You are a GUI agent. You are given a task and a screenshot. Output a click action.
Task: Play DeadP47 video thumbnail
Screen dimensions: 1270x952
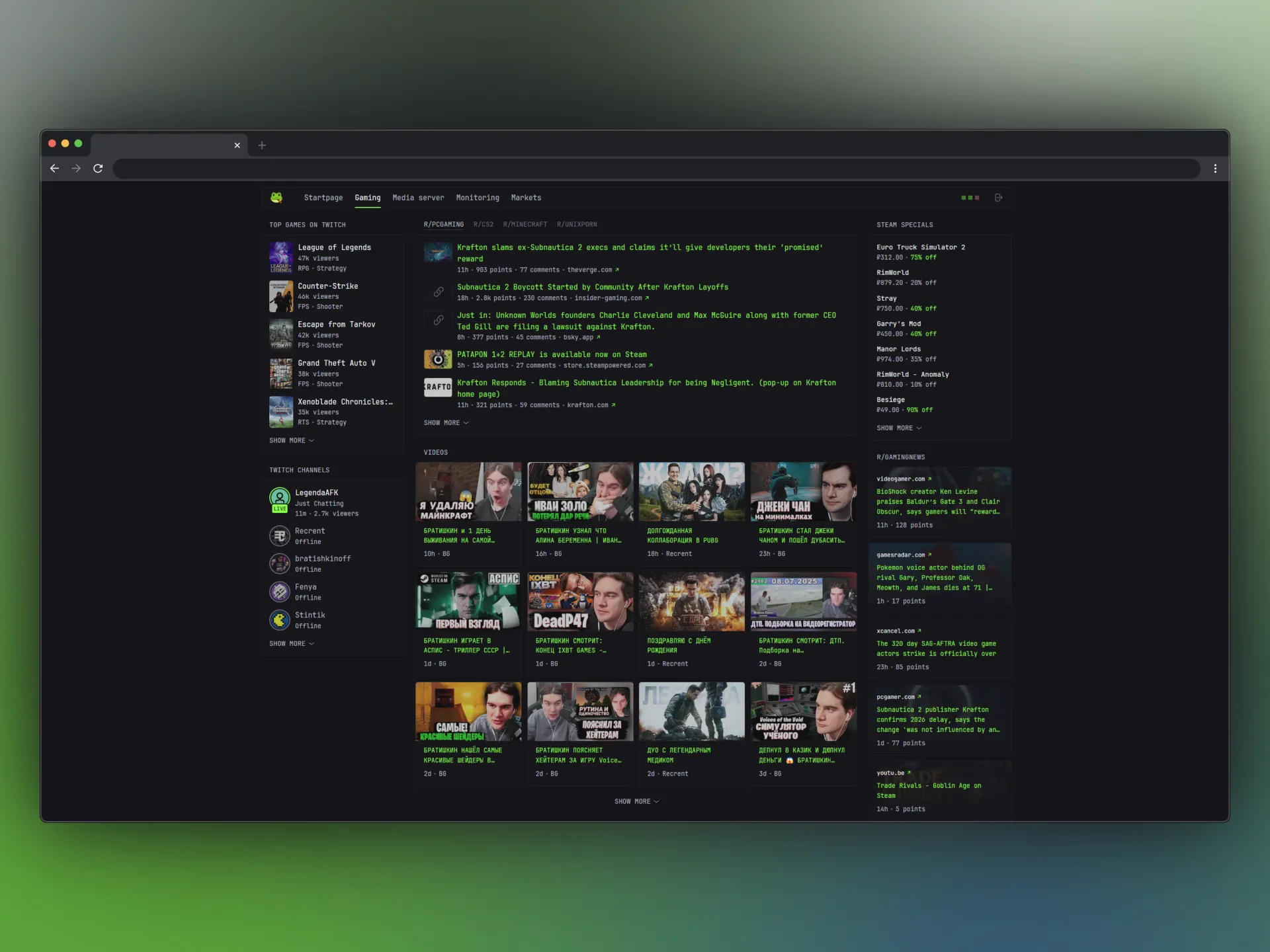580,602
